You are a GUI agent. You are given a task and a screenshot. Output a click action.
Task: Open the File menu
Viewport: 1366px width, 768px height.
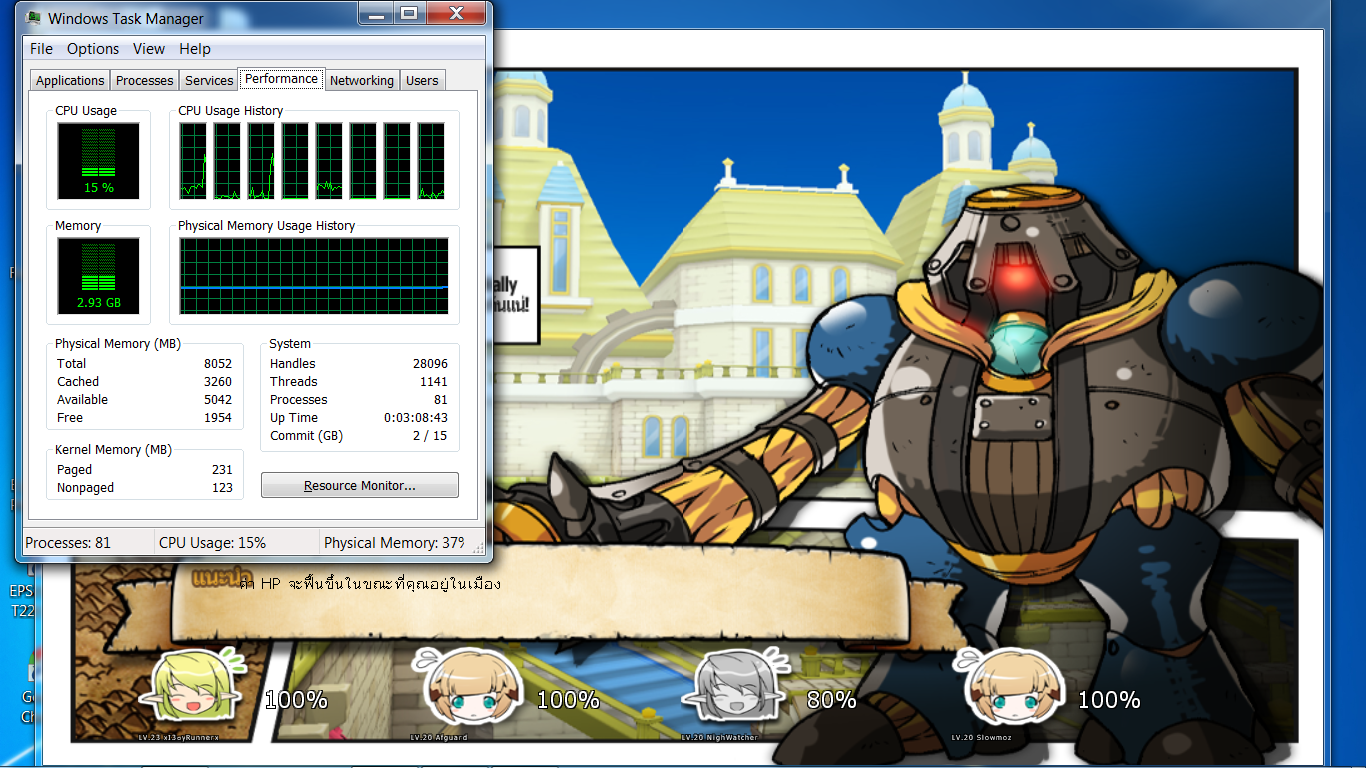coord(41,49)
